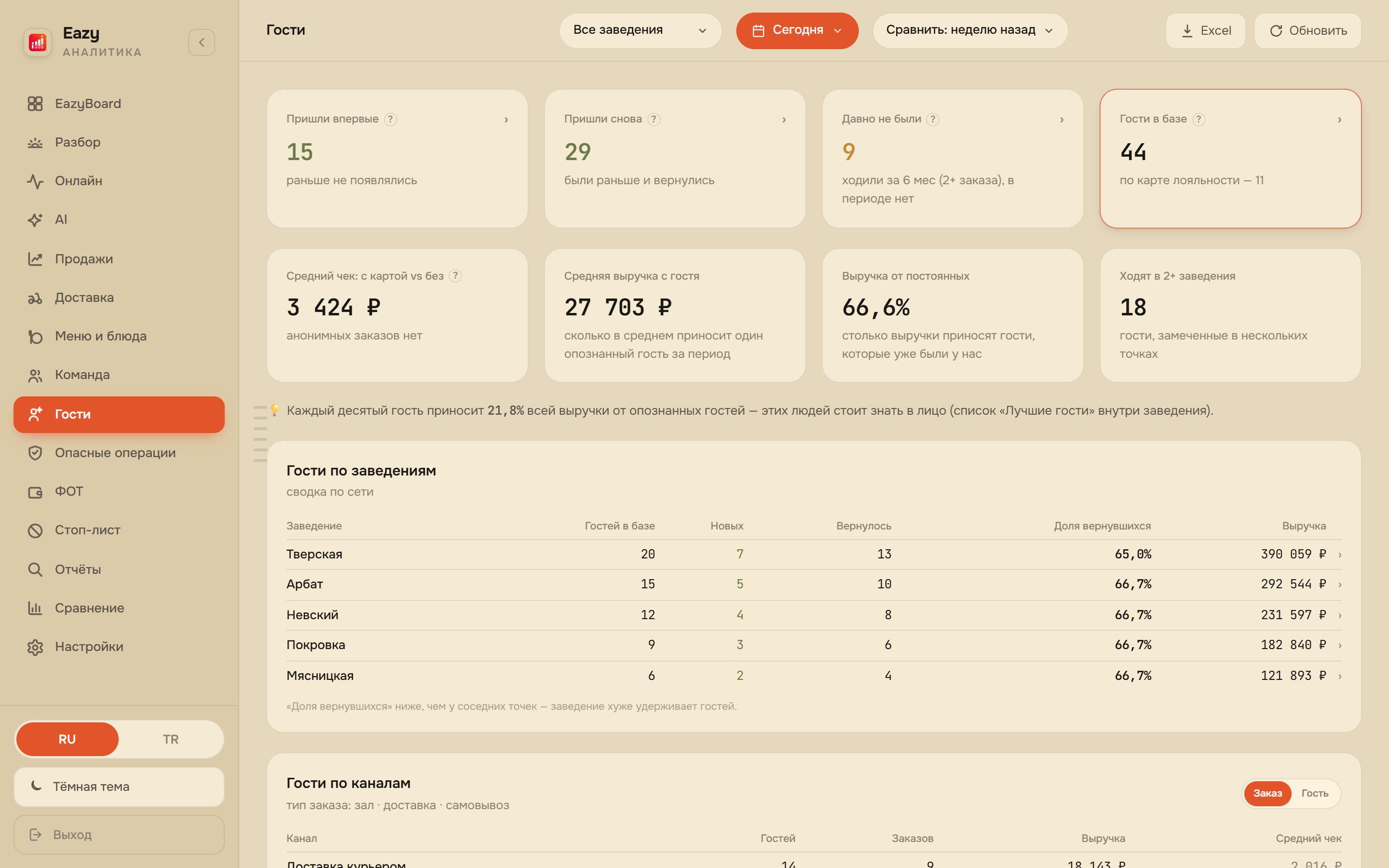Viewport: 1389px width, 868px height.
Task: Open Сравнить: неделю назад dropdown
Action: tap(970, 30)
